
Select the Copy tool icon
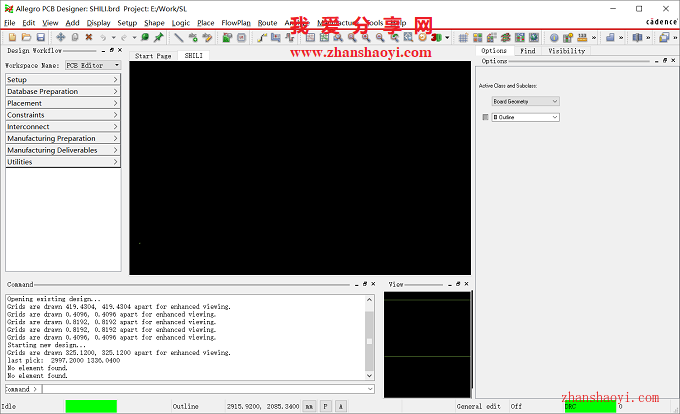point(75,38)
